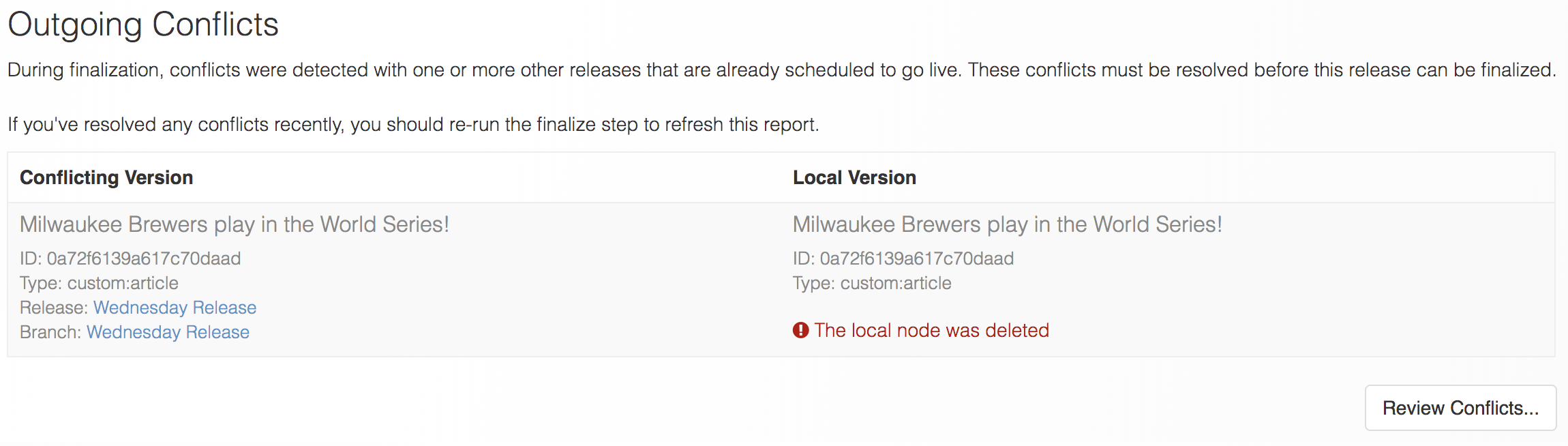Click the 'Release:' label text
Viewport: 1568px width, 446px height.
(54, 308)
